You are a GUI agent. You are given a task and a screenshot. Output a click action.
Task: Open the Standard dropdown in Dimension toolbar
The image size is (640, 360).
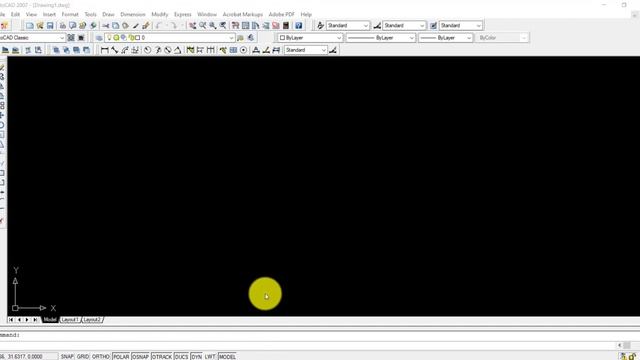coord(323,50)
